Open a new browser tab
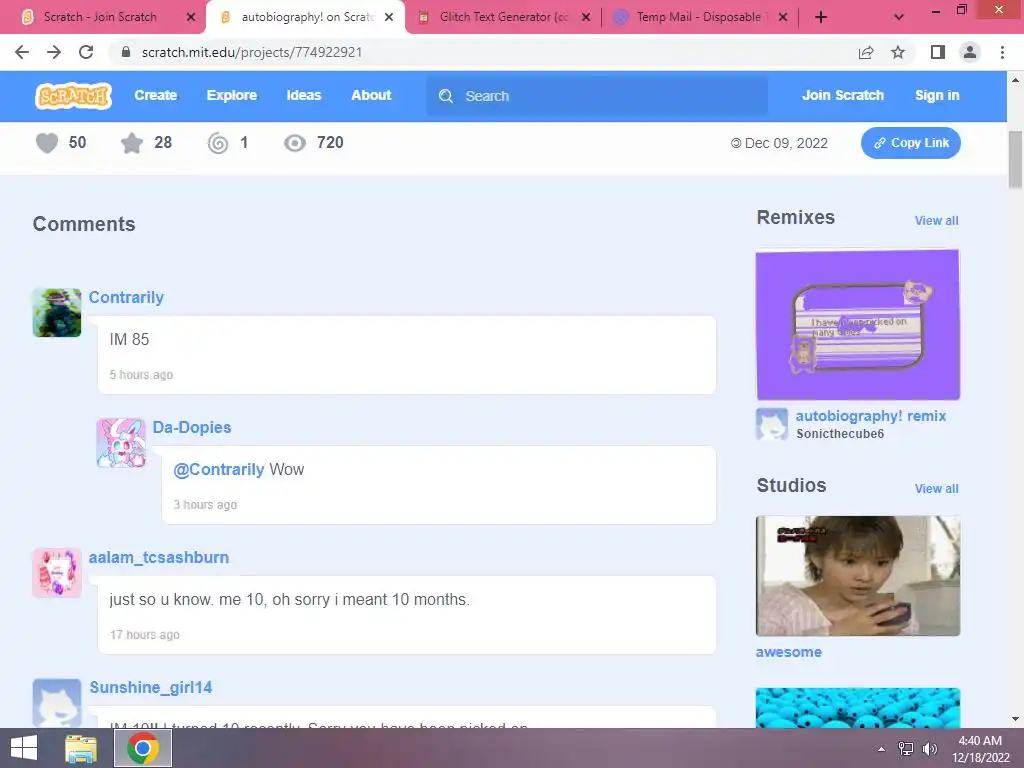This screenshot has width=1024, height=768. point(821,17)
